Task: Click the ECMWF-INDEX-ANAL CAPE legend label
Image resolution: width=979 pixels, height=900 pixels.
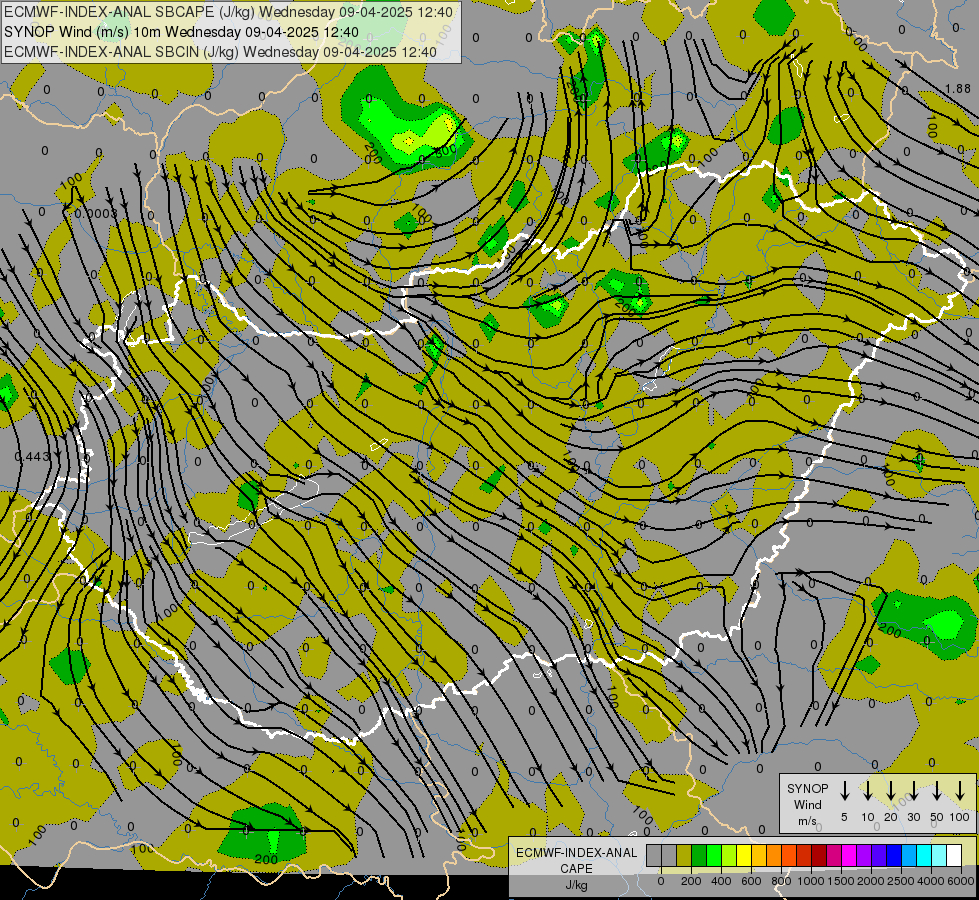Action: pos(576,861)
